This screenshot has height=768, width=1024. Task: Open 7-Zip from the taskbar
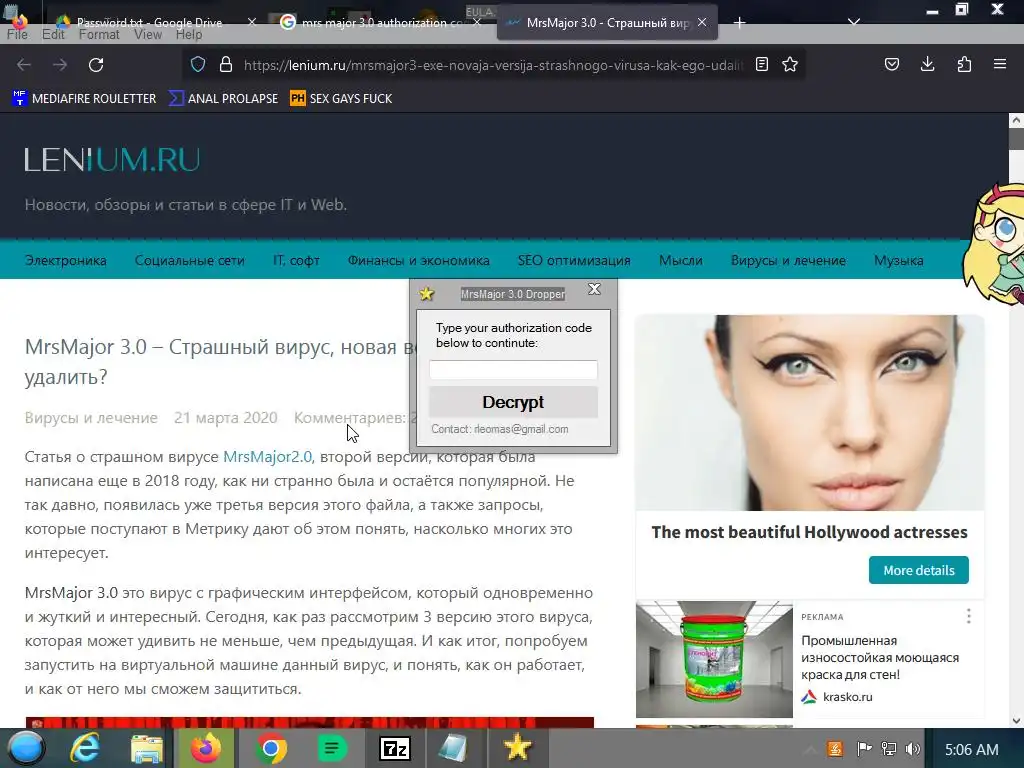[395, 748]
